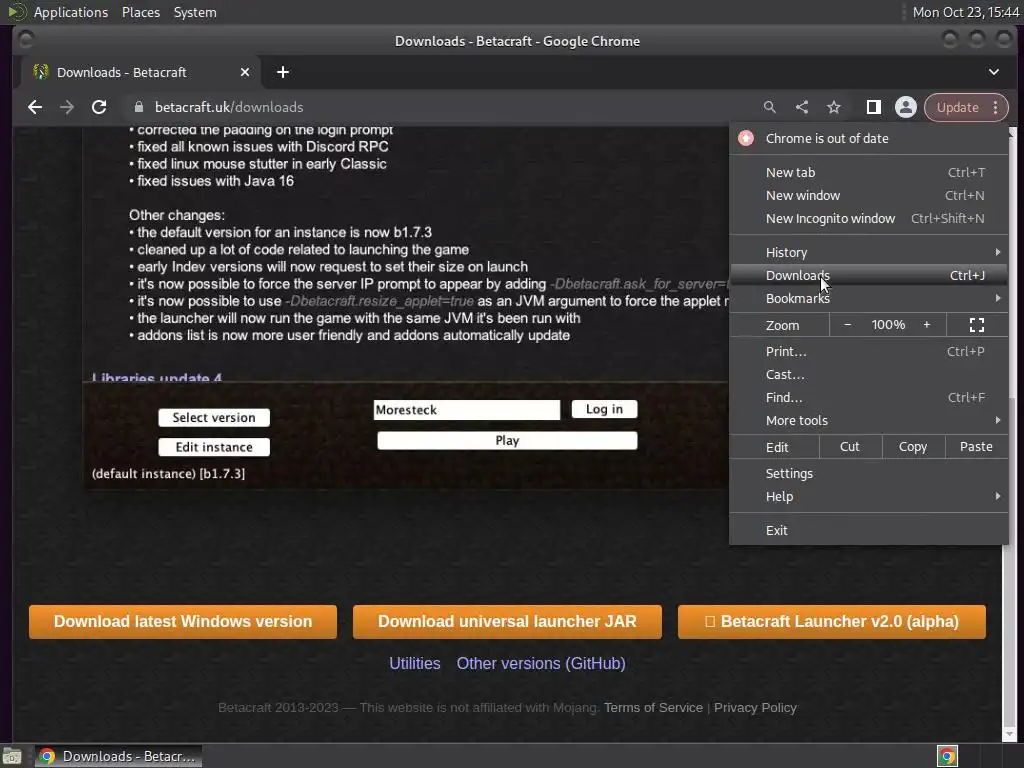Open a New Incognito window

click(869, 219)
